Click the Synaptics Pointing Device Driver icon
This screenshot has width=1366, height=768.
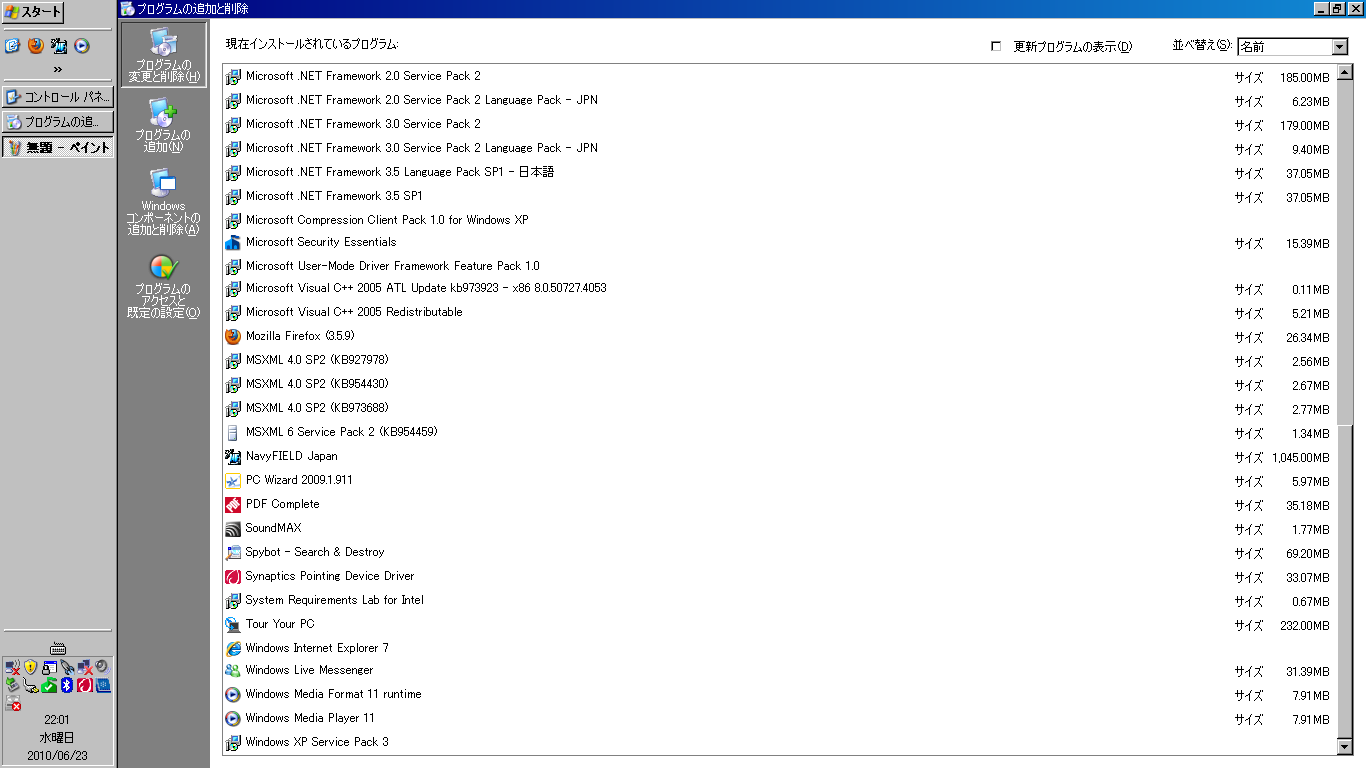tap(233, 577)
